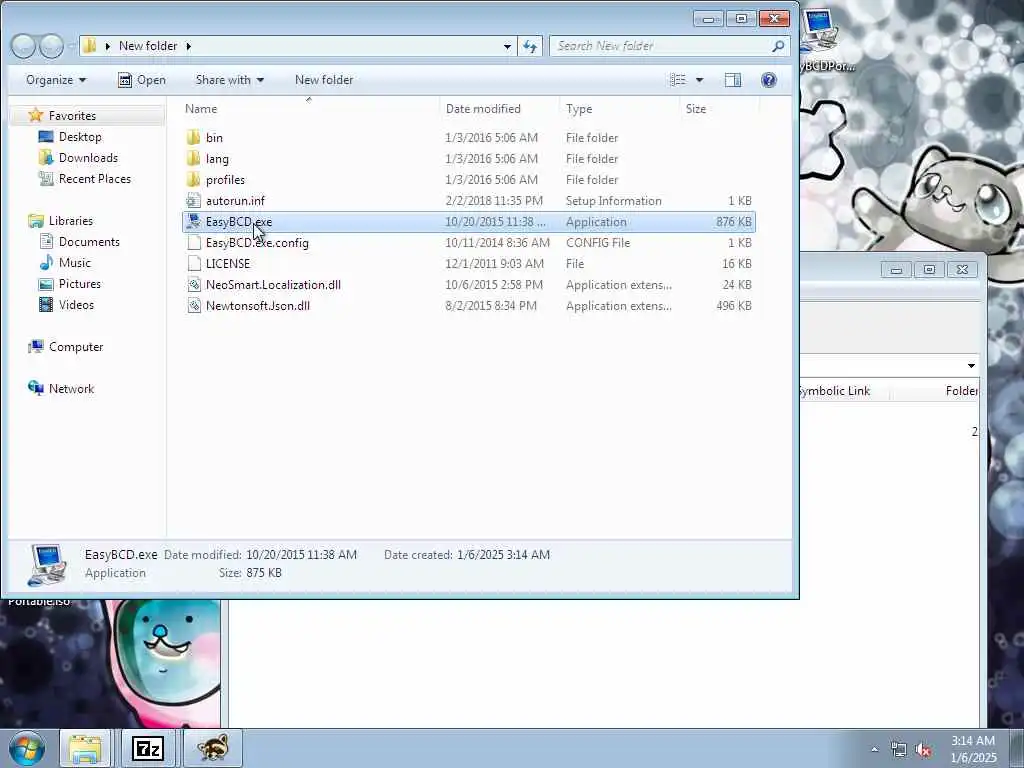Open the recent pages dropdown arrow
Viewport: 1024px width, 768px height.
[x=71, y=46]
